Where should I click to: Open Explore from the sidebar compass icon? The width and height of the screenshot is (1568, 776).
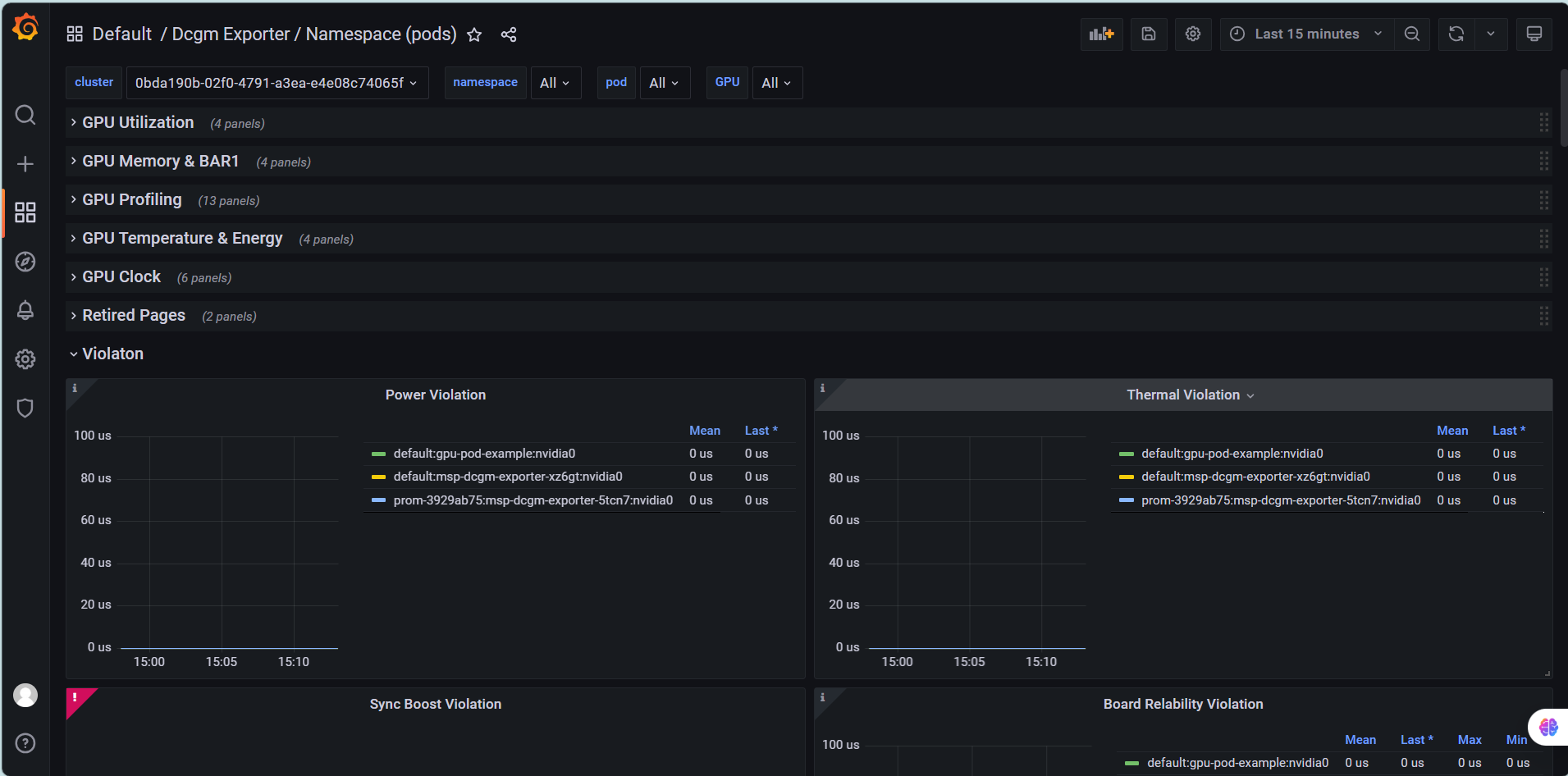(x=25, y=262)
